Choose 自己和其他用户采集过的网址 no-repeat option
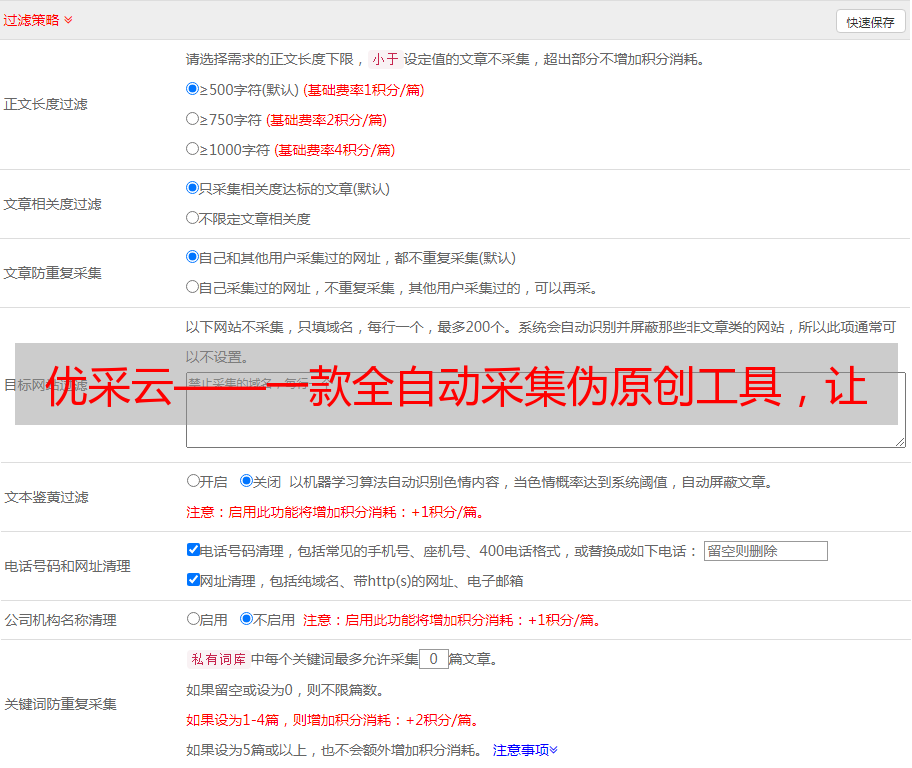This screenshot has width=912, height=768. pos(193,257)
